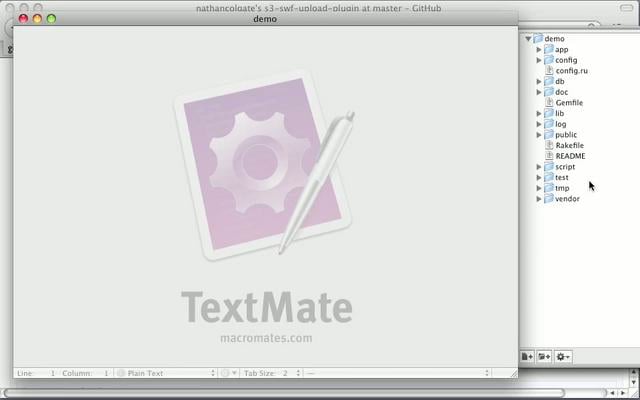Expand the log folder
The width and height of the screenshot is (640, 400).
(539, 124)
